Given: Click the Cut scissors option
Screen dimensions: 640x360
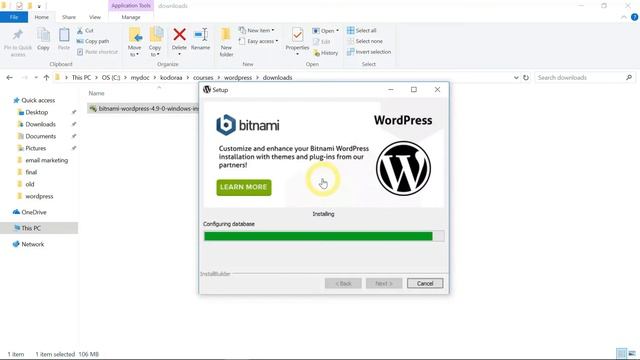Looking at the screenshot, I should click(x=85, y=31).
